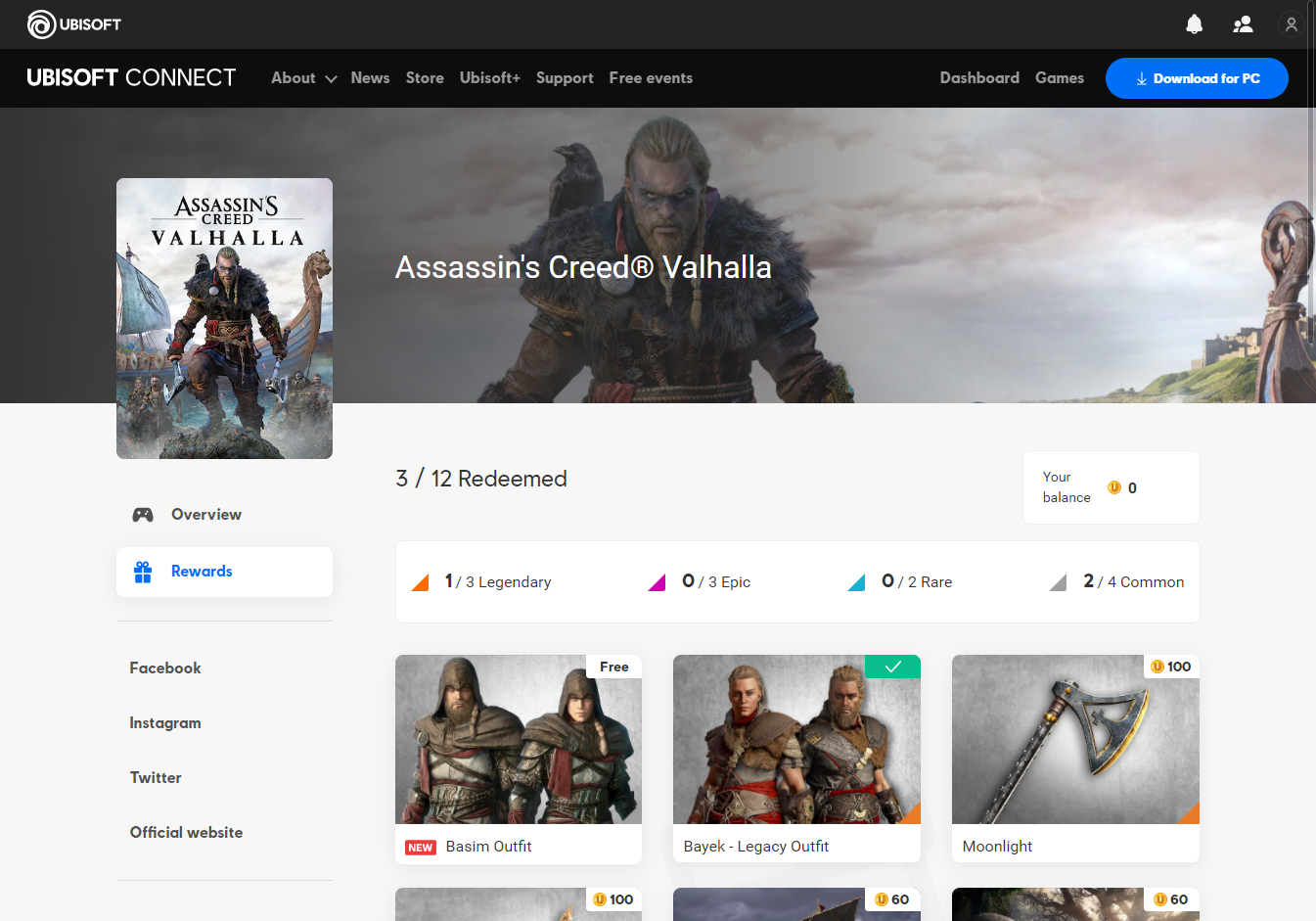The image size is (1316, 921).
Task: Click the Assassin's Creed® Valhalla title
Action: pyautogui.click(x=583, y=267)
